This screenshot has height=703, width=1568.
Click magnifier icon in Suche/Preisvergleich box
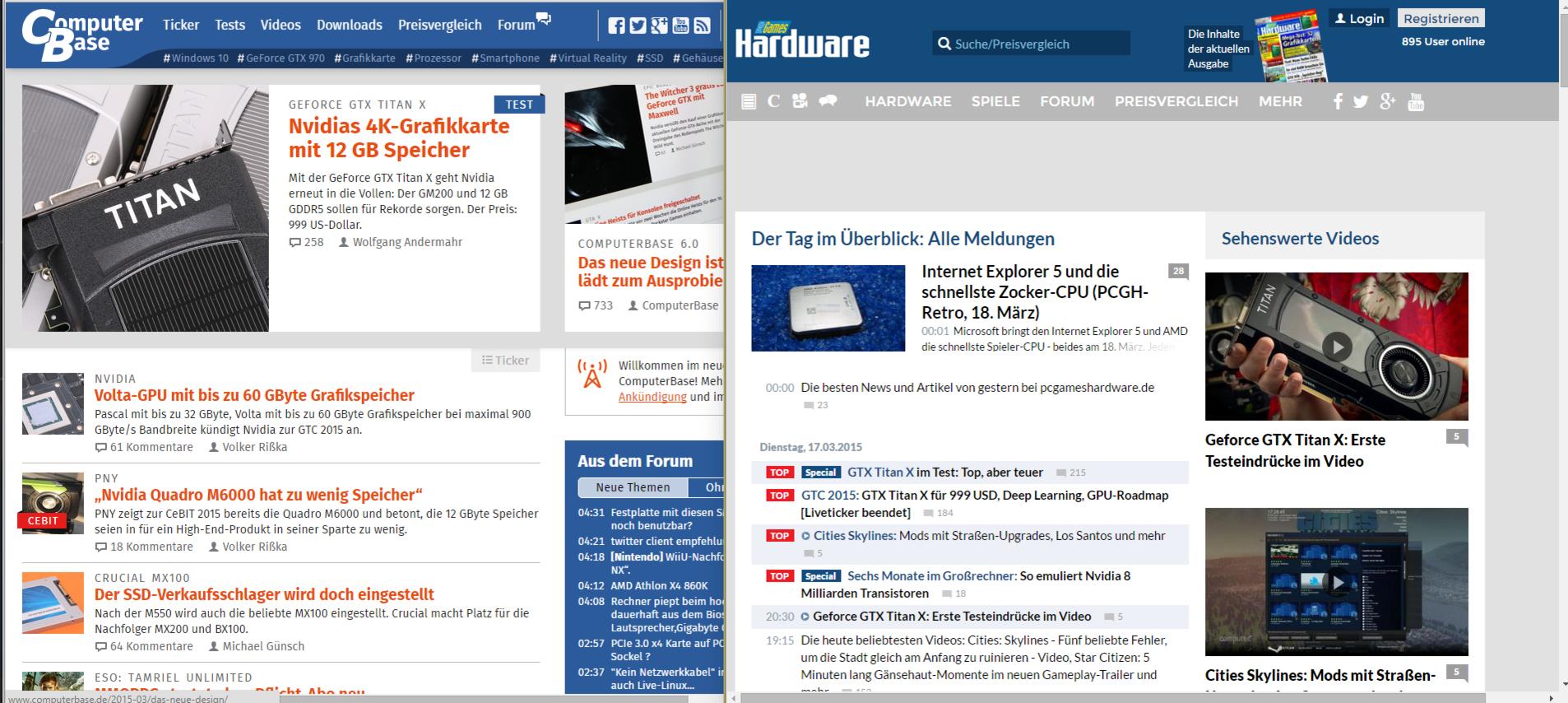pyautogui.click(x=944, y=44)
